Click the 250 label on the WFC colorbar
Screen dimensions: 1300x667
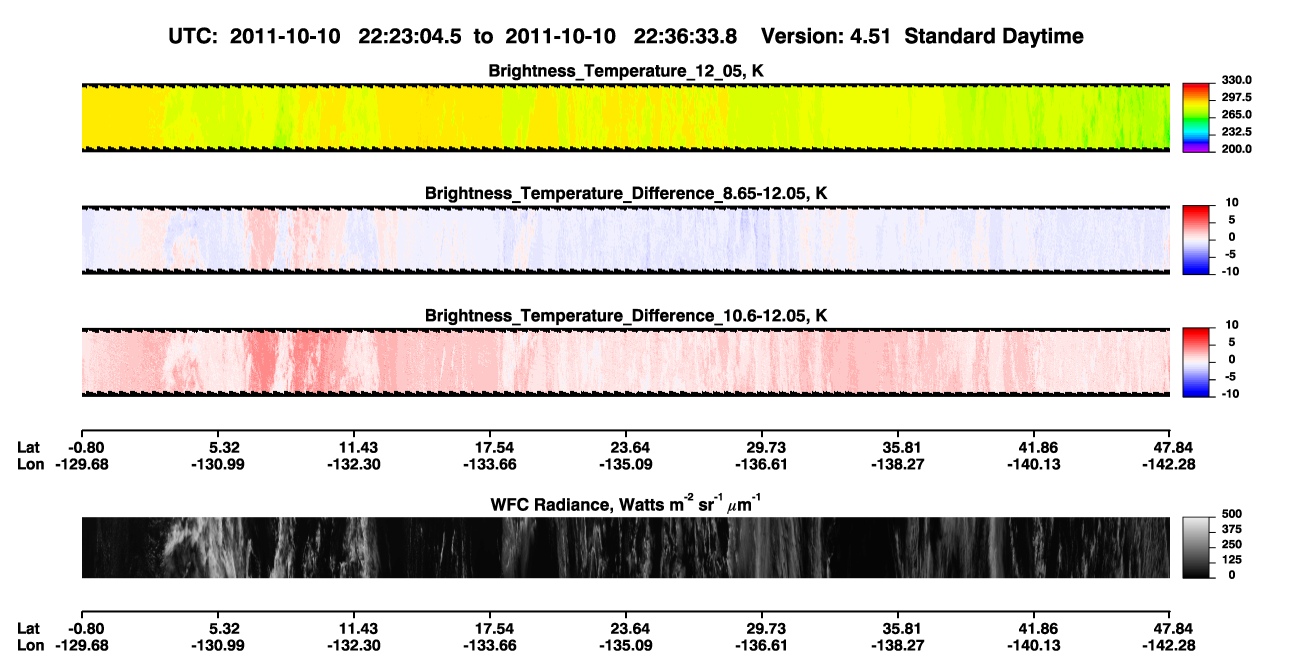pyautogui.click(x=1232, y=544)
